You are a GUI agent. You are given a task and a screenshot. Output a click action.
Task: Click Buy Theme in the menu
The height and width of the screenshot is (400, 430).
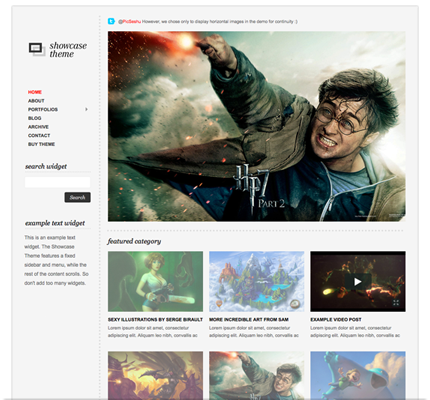(41, 144)
